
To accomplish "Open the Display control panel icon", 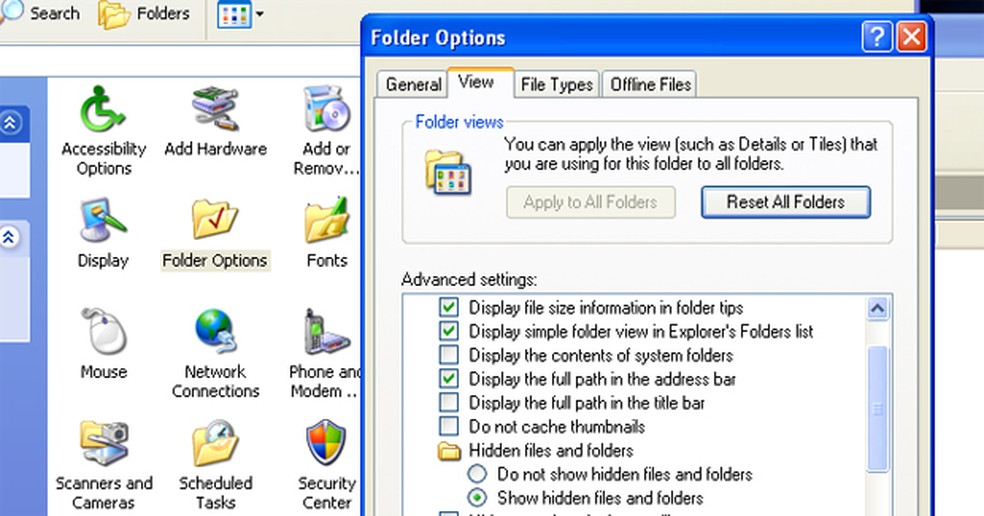I will tap(103, 220).
